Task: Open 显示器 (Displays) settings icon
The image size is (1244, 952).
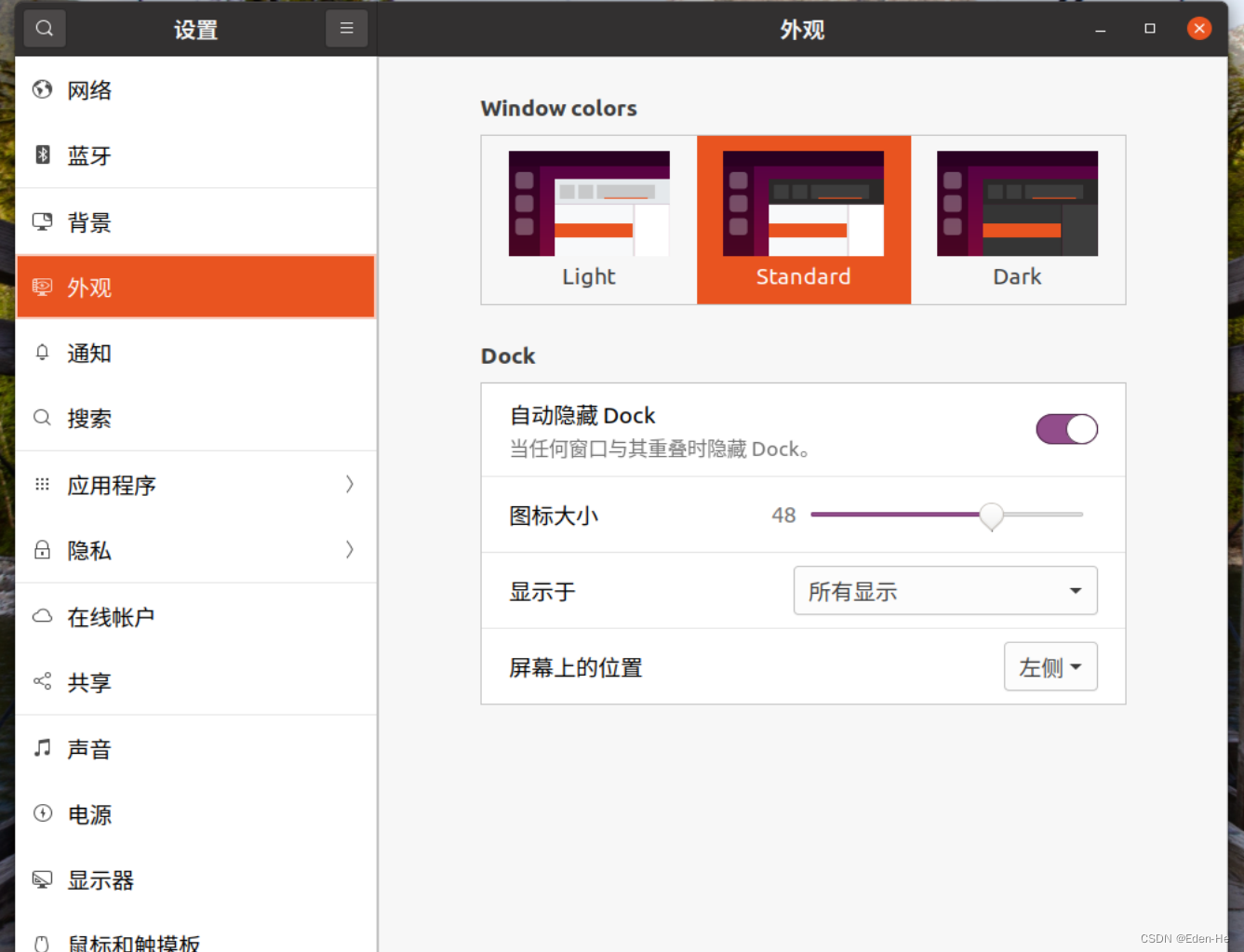Action: tap(42, 879)
